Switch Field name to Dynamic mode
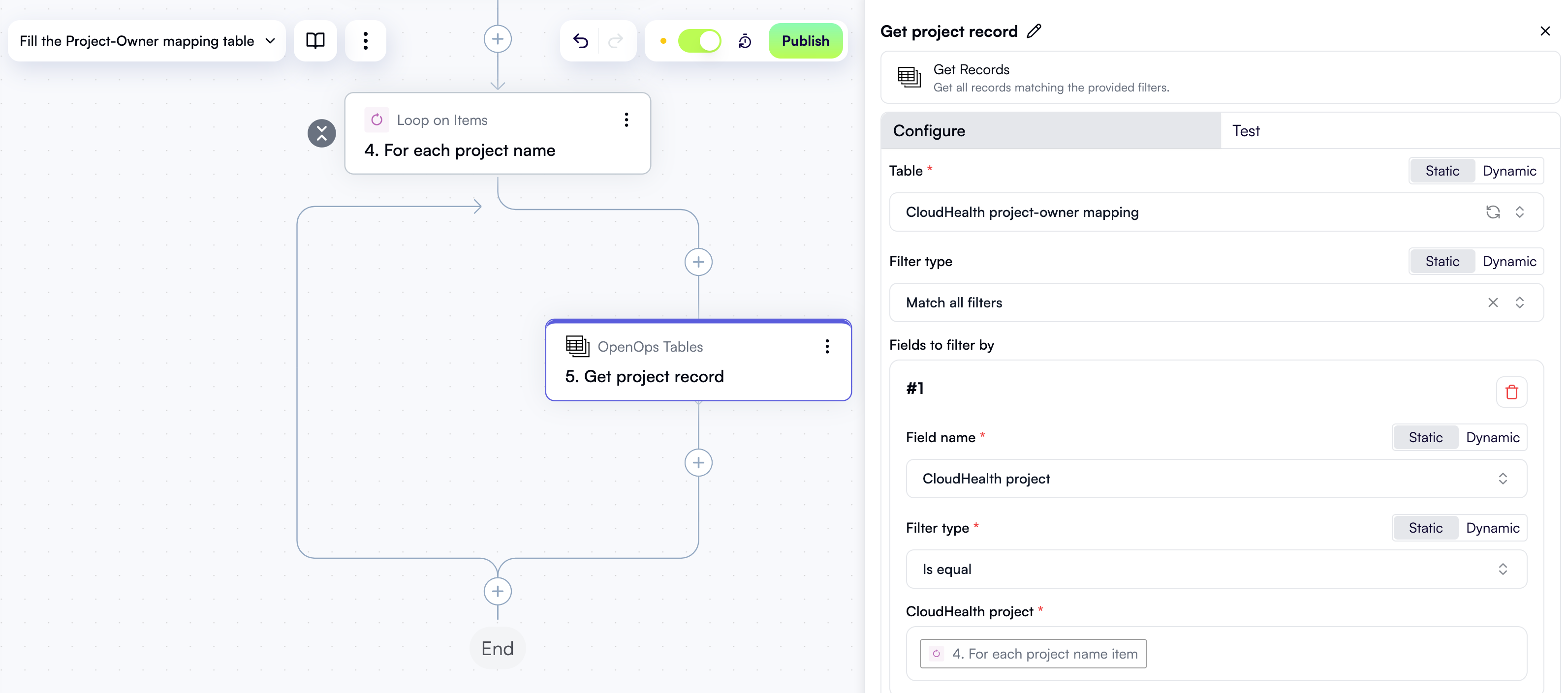Viewport: 1568px width, 693px height. [x=1494, y=437]
